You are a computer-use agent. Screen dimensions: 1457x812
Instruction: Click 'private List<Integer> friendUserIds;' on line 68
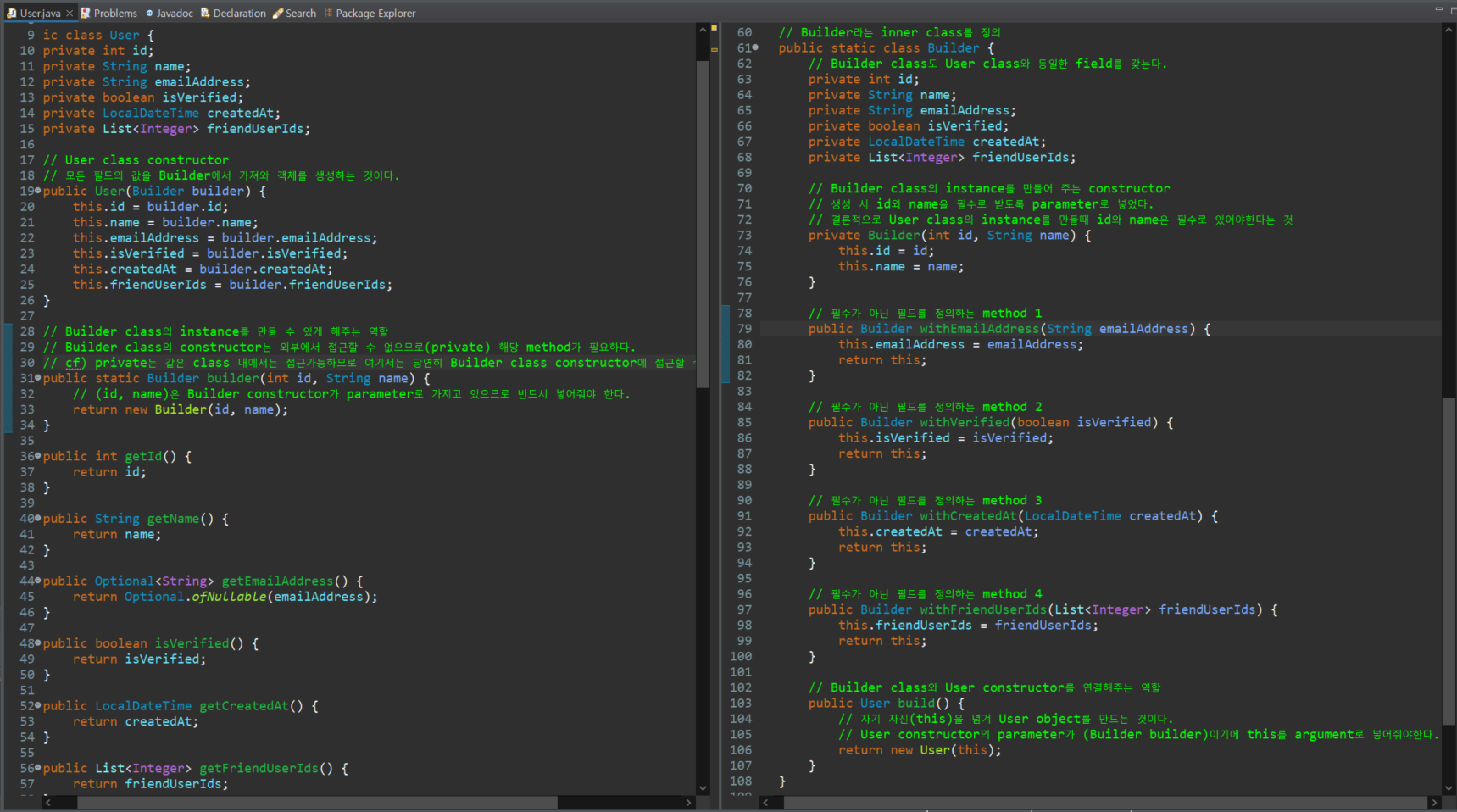click(942, 157)
